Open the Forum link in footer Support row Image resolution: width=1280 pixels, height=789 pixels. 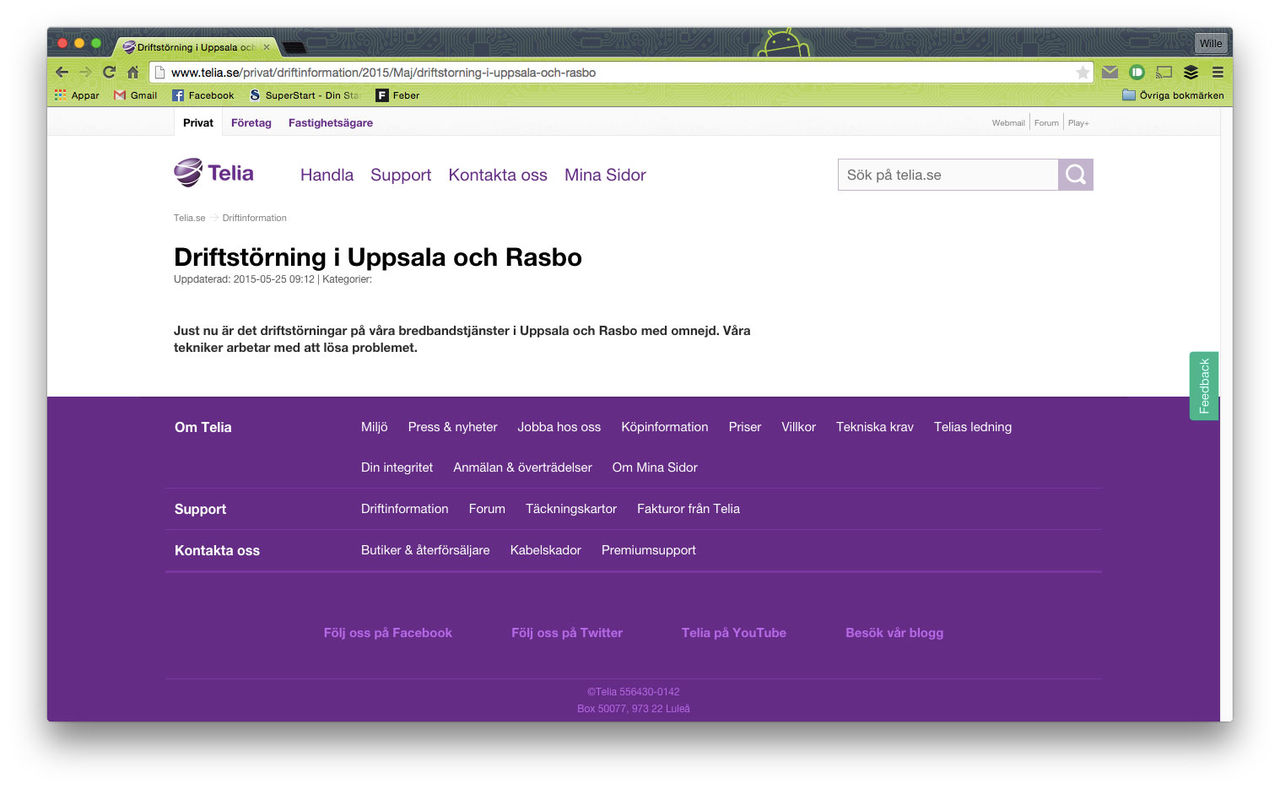point(487,509)
